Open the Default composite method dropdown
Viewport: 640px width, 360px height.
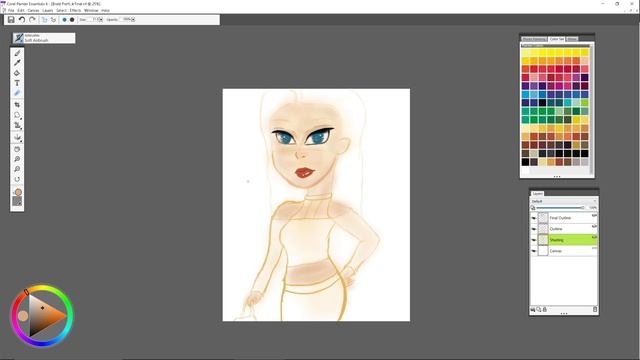(564, 201)
